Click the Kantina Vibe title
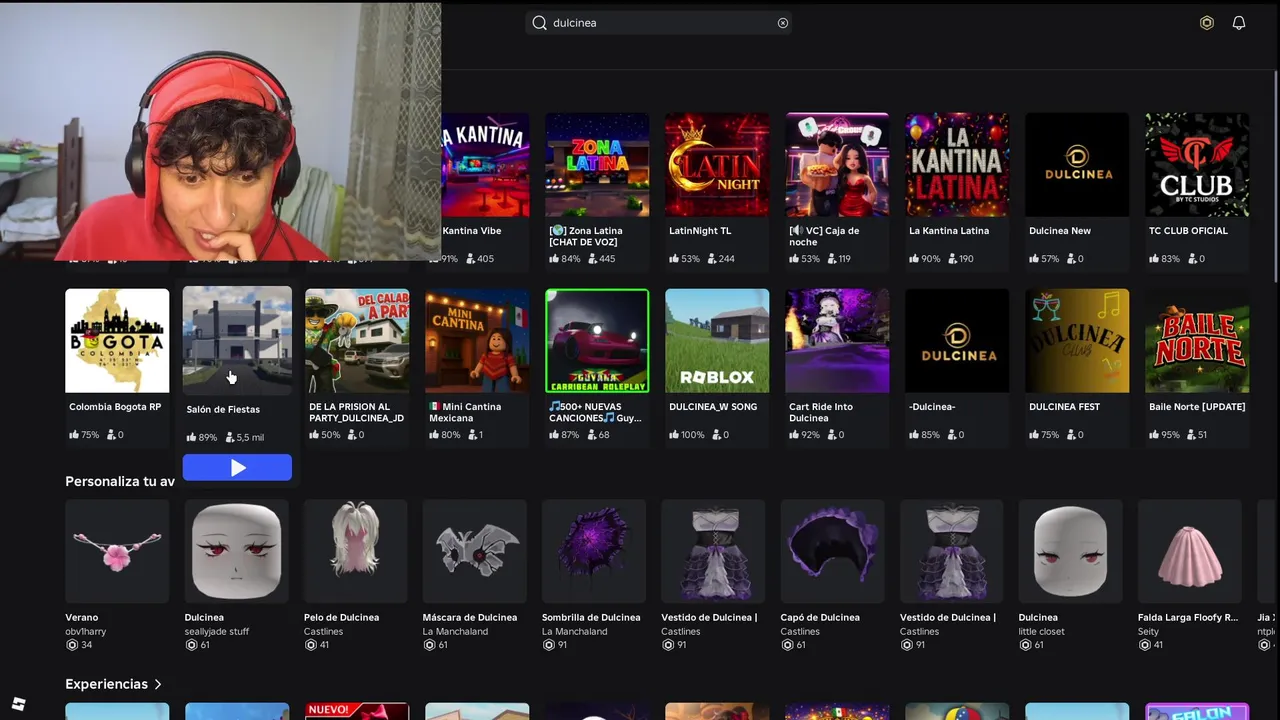Screen dimensions: 1280x720 click(471, 231)
